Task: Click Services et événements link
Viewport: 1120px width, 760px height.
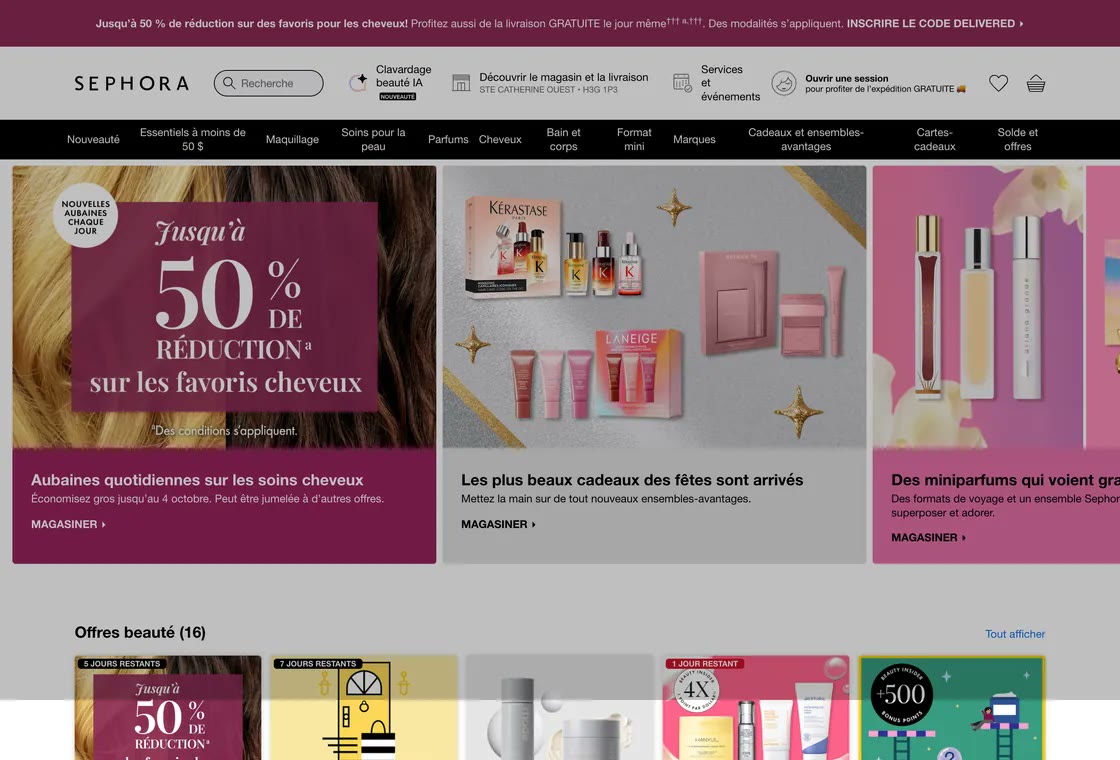Action: coord(730,83)
